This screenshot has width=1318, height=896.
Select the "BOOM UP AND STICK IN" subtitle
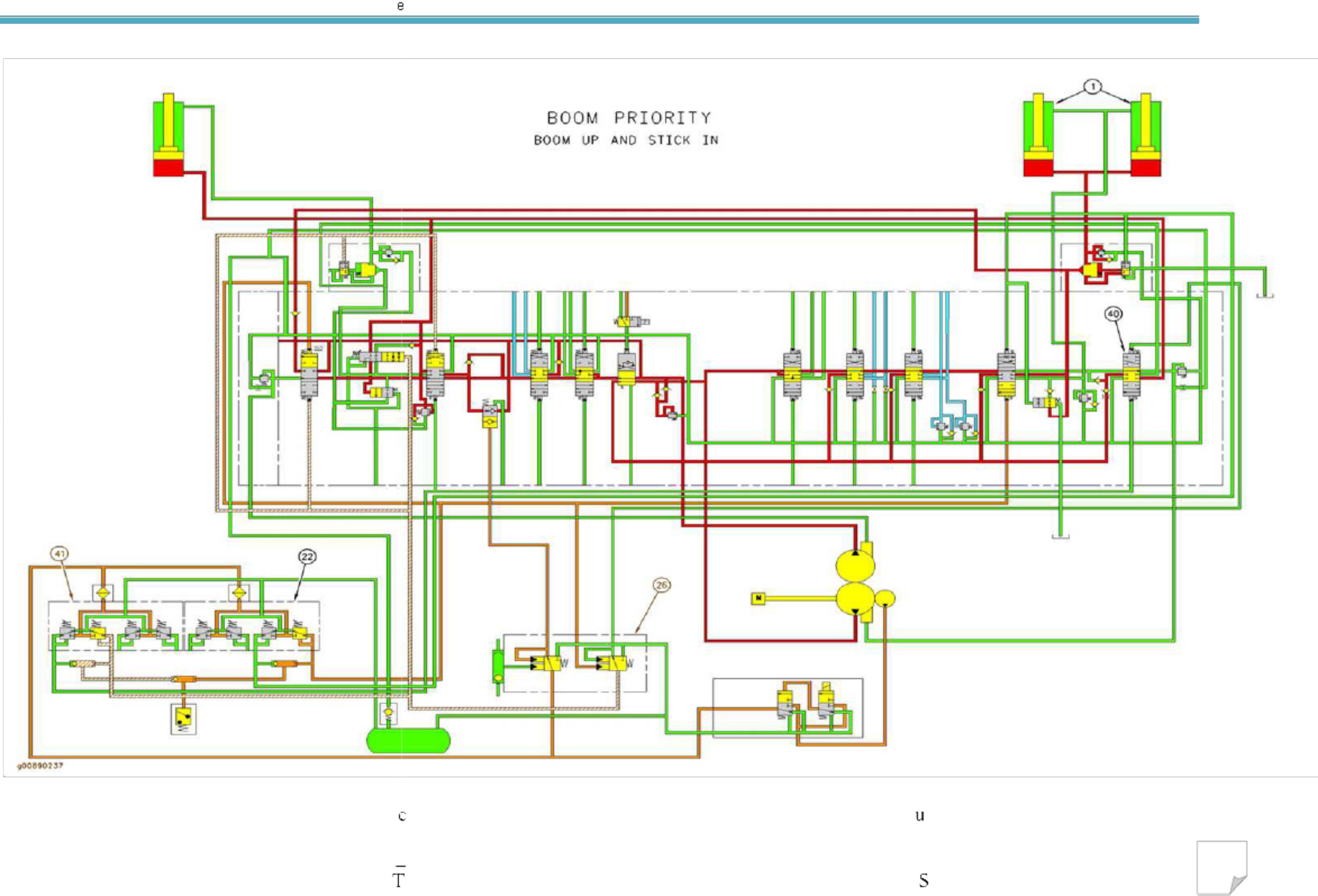click(626, 140)
